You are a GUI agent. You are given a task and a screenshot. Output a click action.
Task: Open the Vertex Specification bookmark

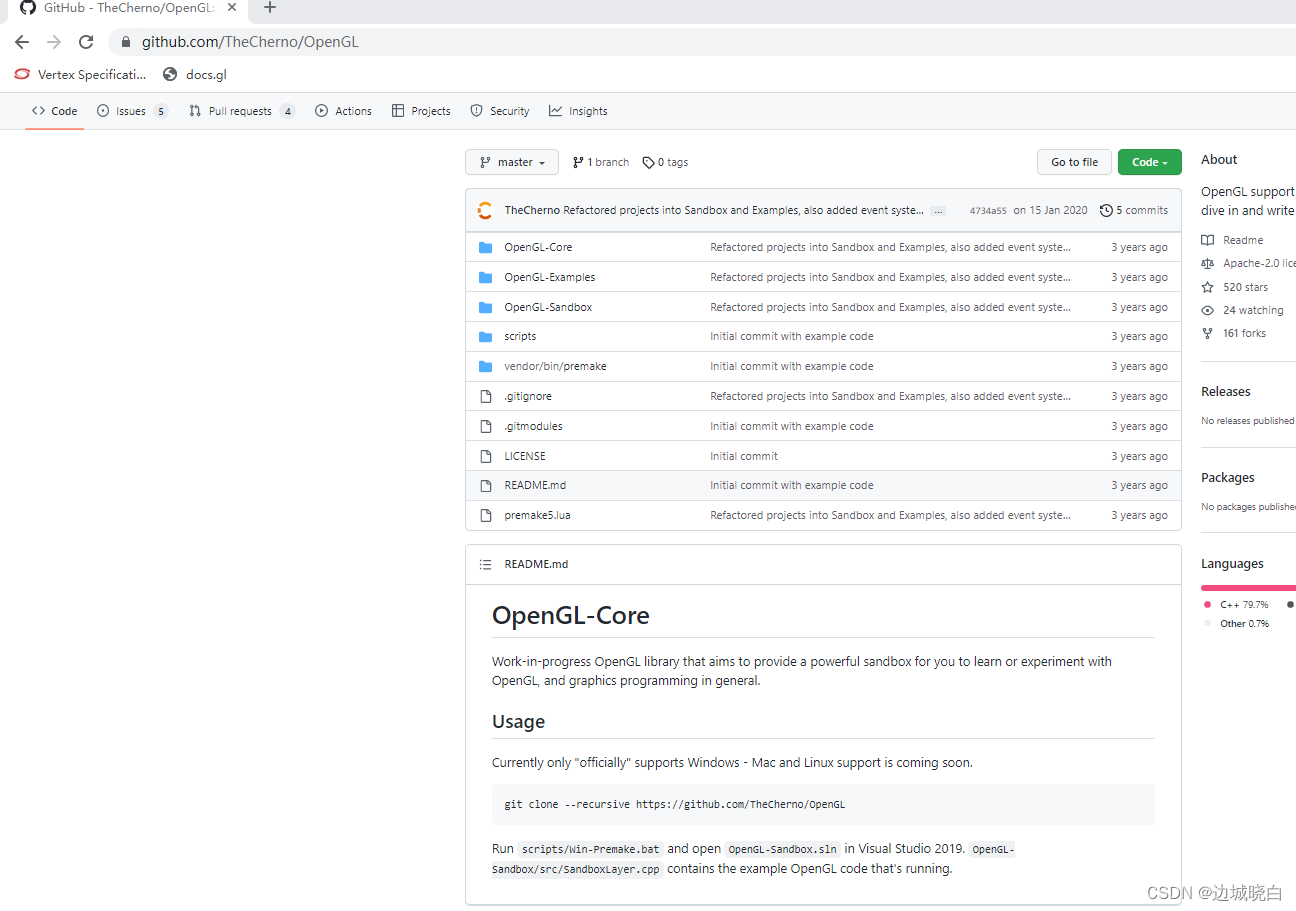point(80,74)
